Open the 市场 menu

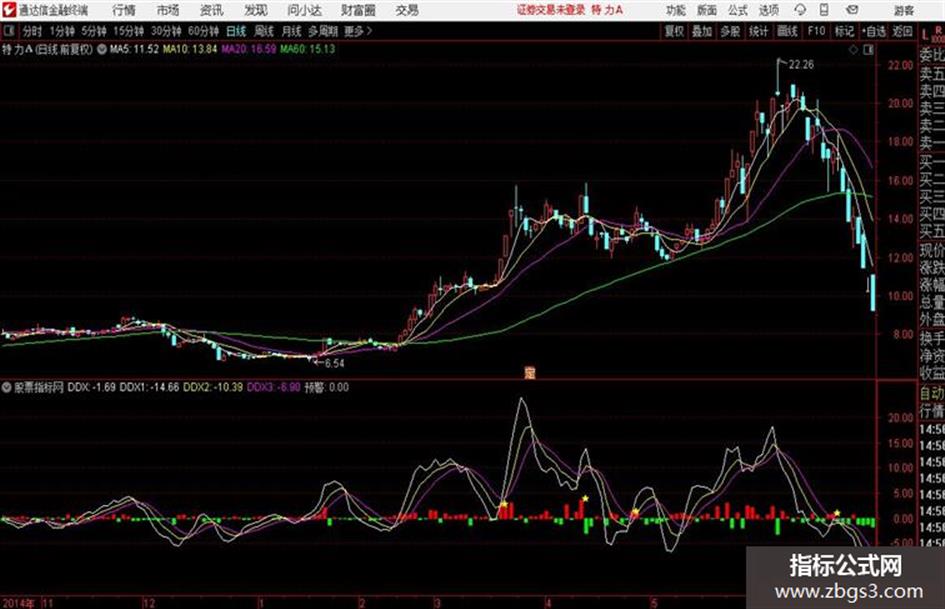[x=168, y=10]
